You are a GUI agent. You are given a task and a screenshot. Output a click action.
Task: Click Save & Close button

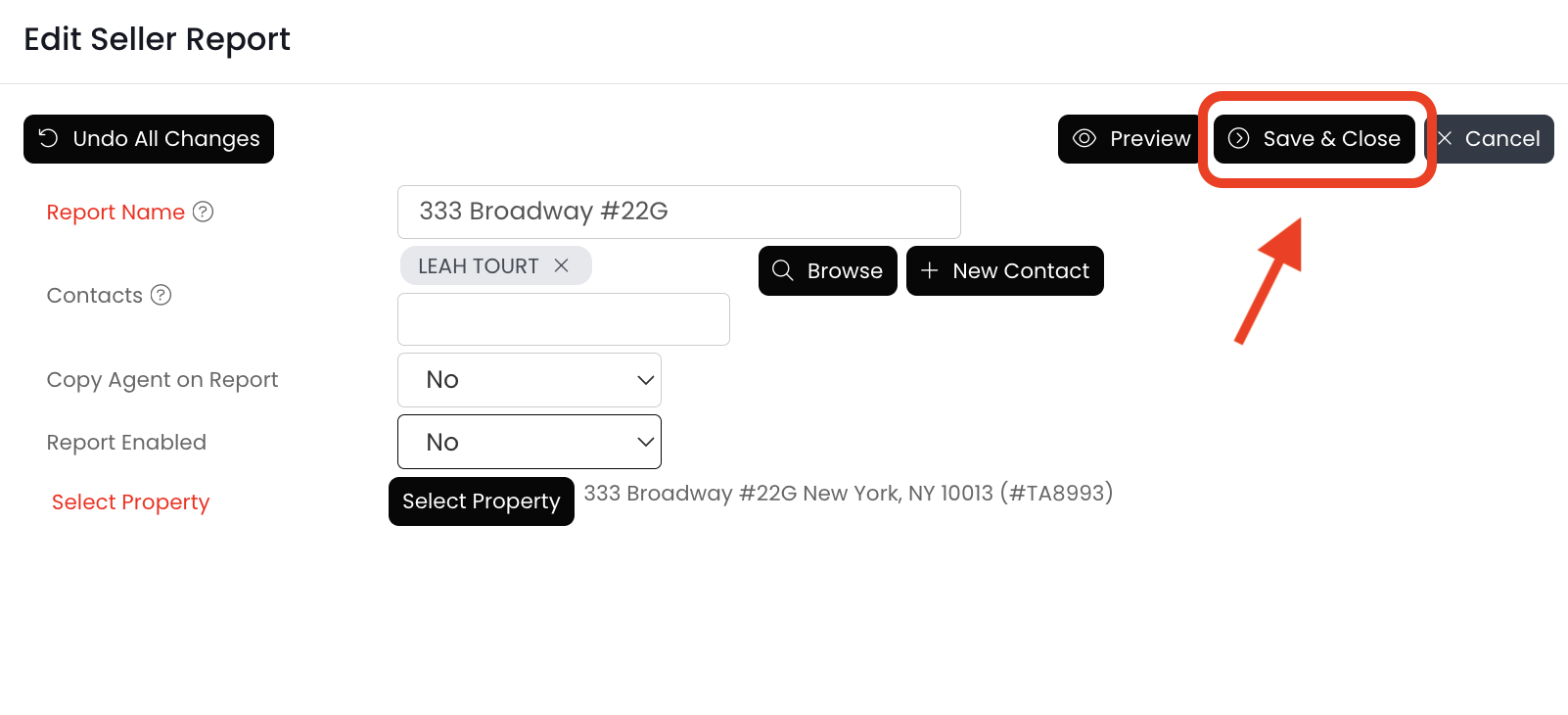point(1314,139)
